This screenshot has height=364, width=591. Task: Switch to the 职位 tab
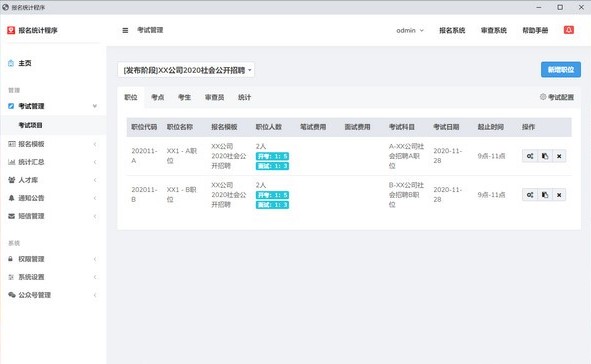click(131, 97)
